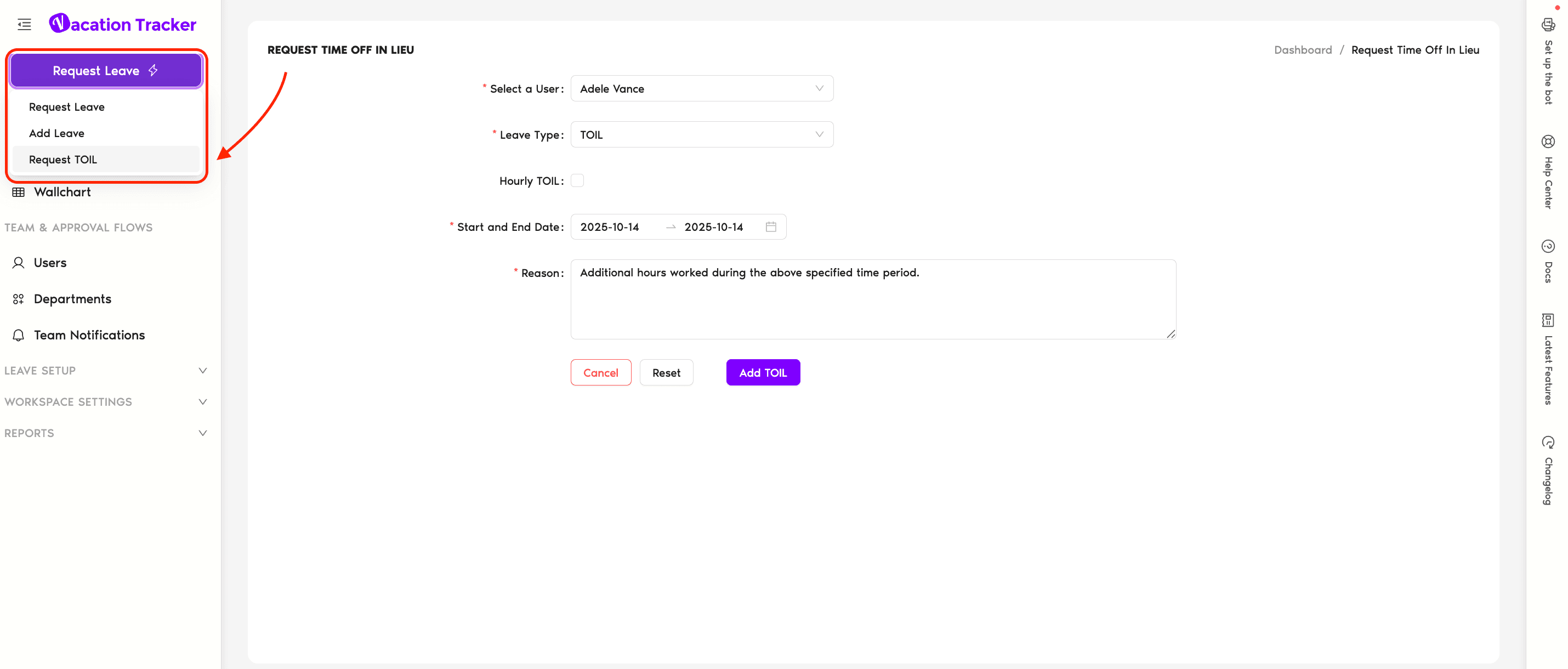The image size is (1568, 669).
Task: Open the Latest Features icon
Action: 1548,320
